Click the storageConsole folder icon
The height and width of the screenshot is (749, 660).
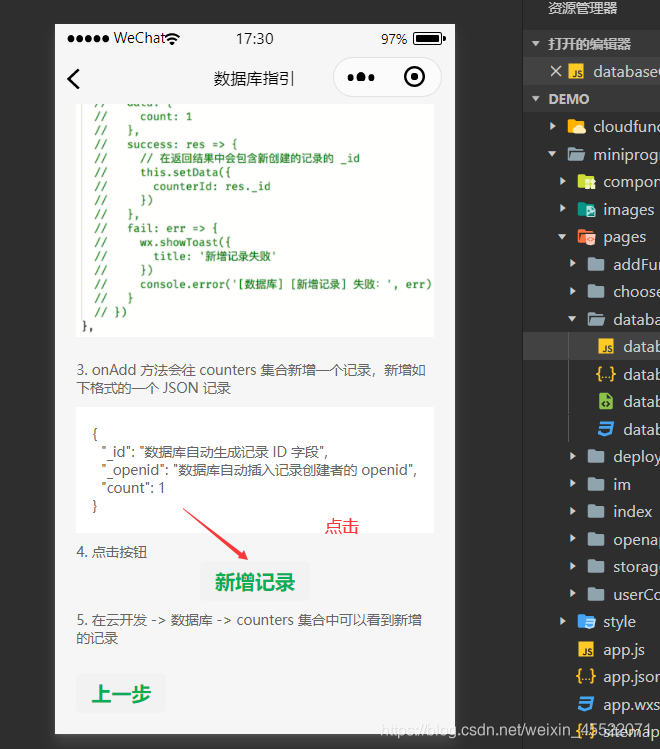[596, 567]
